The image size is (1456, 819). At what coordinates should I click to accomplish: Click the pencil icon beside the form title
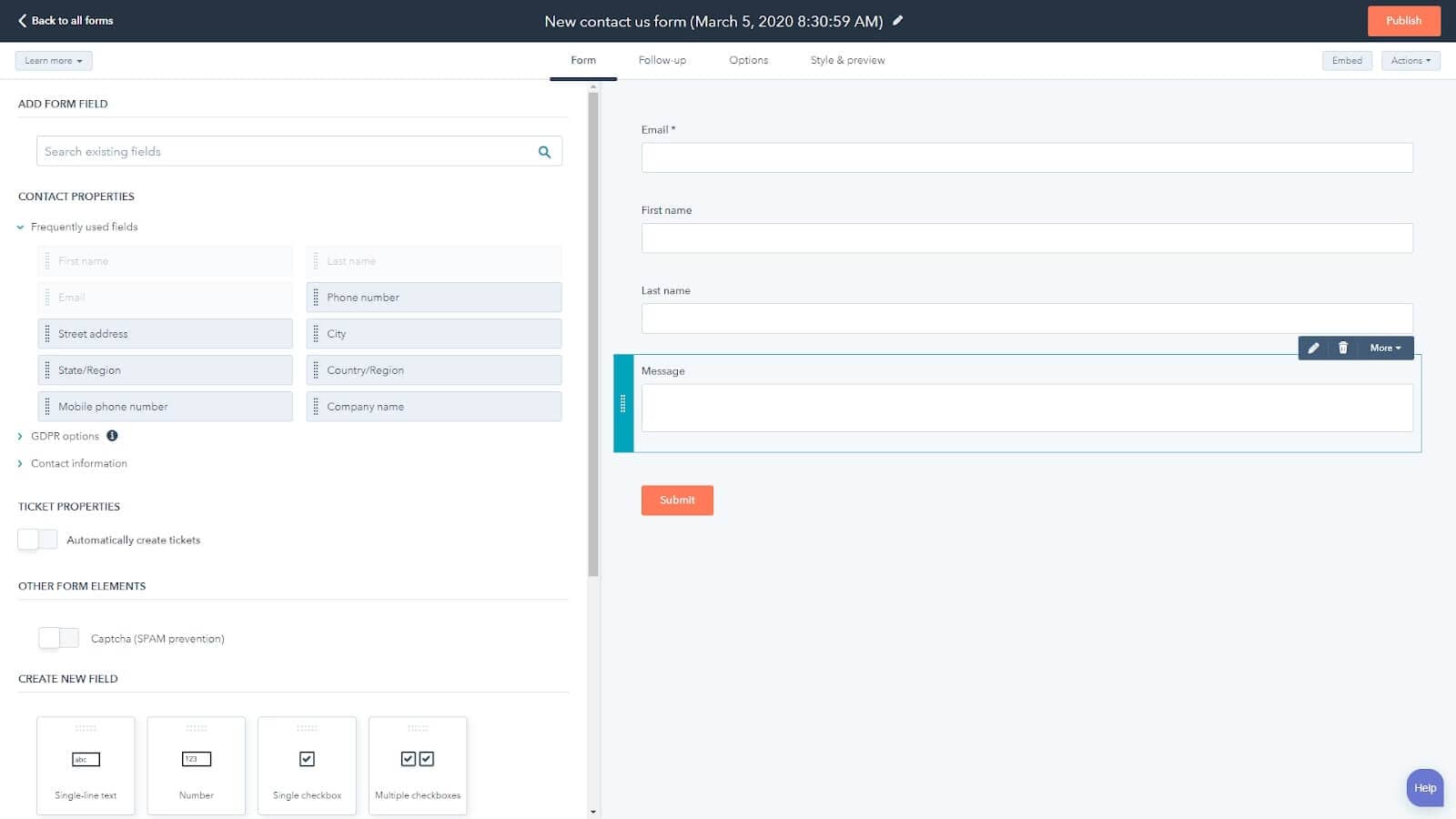coord(898,20)
